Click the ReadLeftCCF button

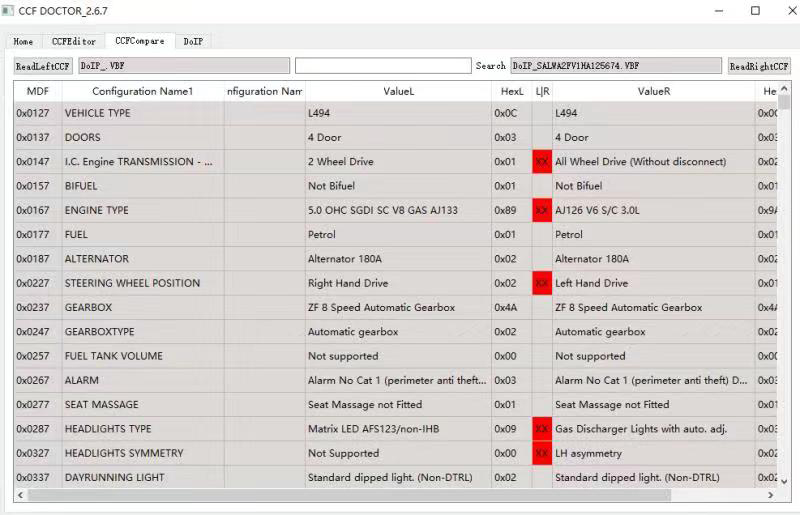pyautogui.click(x=43, y=66)
